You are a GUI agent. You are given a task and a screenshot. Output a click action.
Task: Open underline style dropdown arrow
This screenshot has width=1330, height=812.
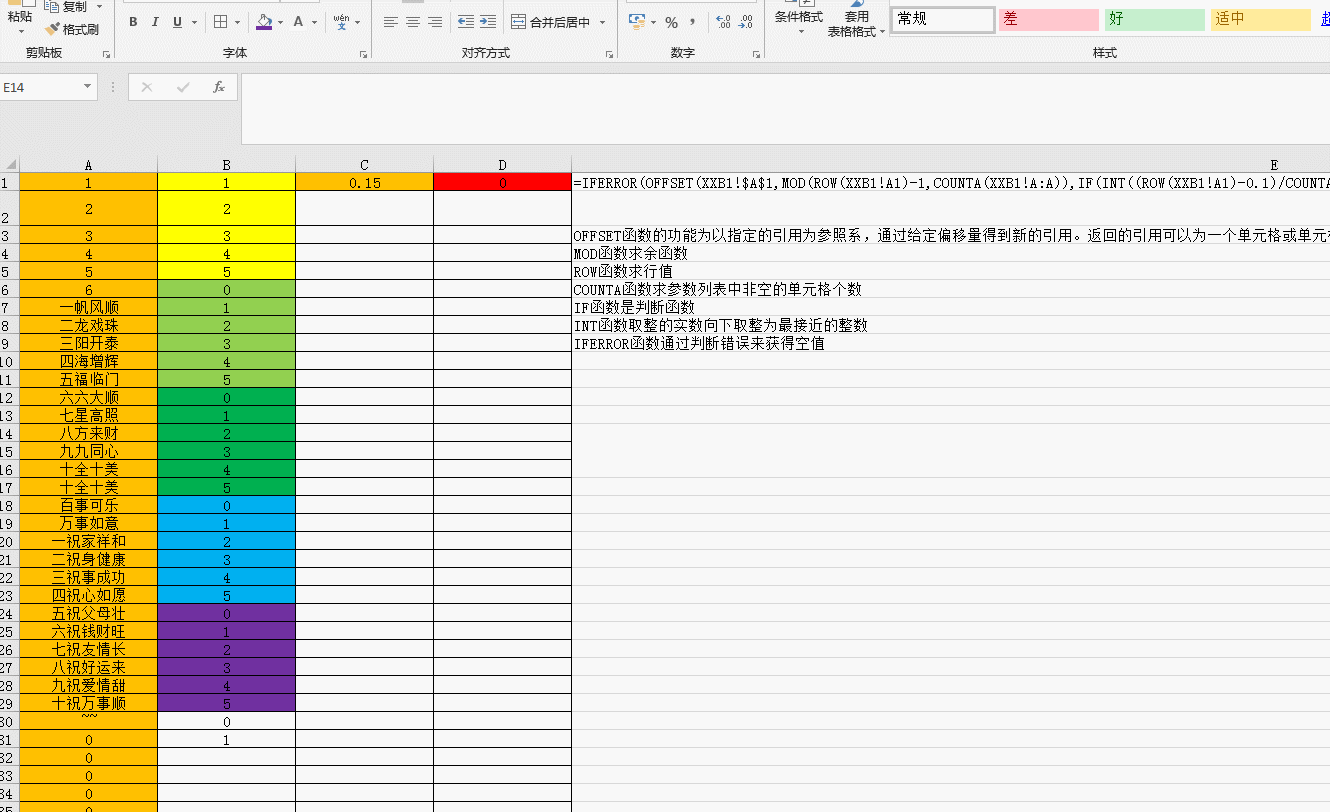click(194, 22)
